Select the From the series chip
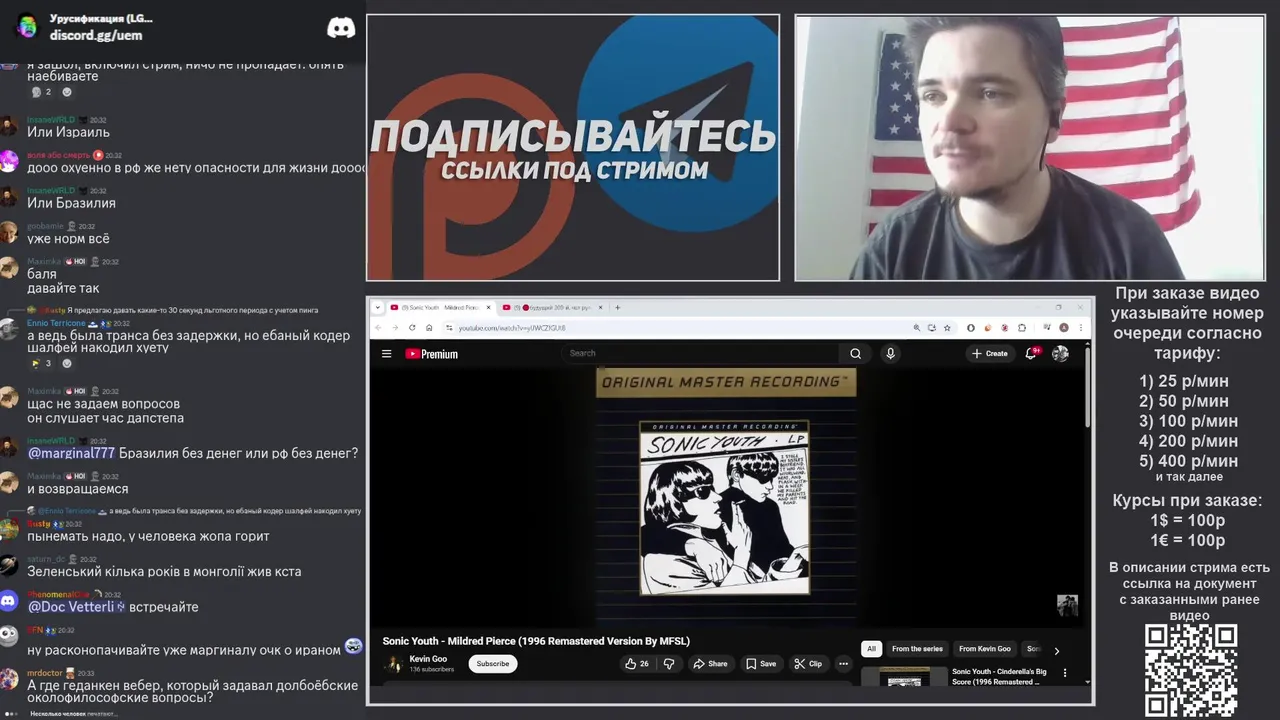 [917, 649]
